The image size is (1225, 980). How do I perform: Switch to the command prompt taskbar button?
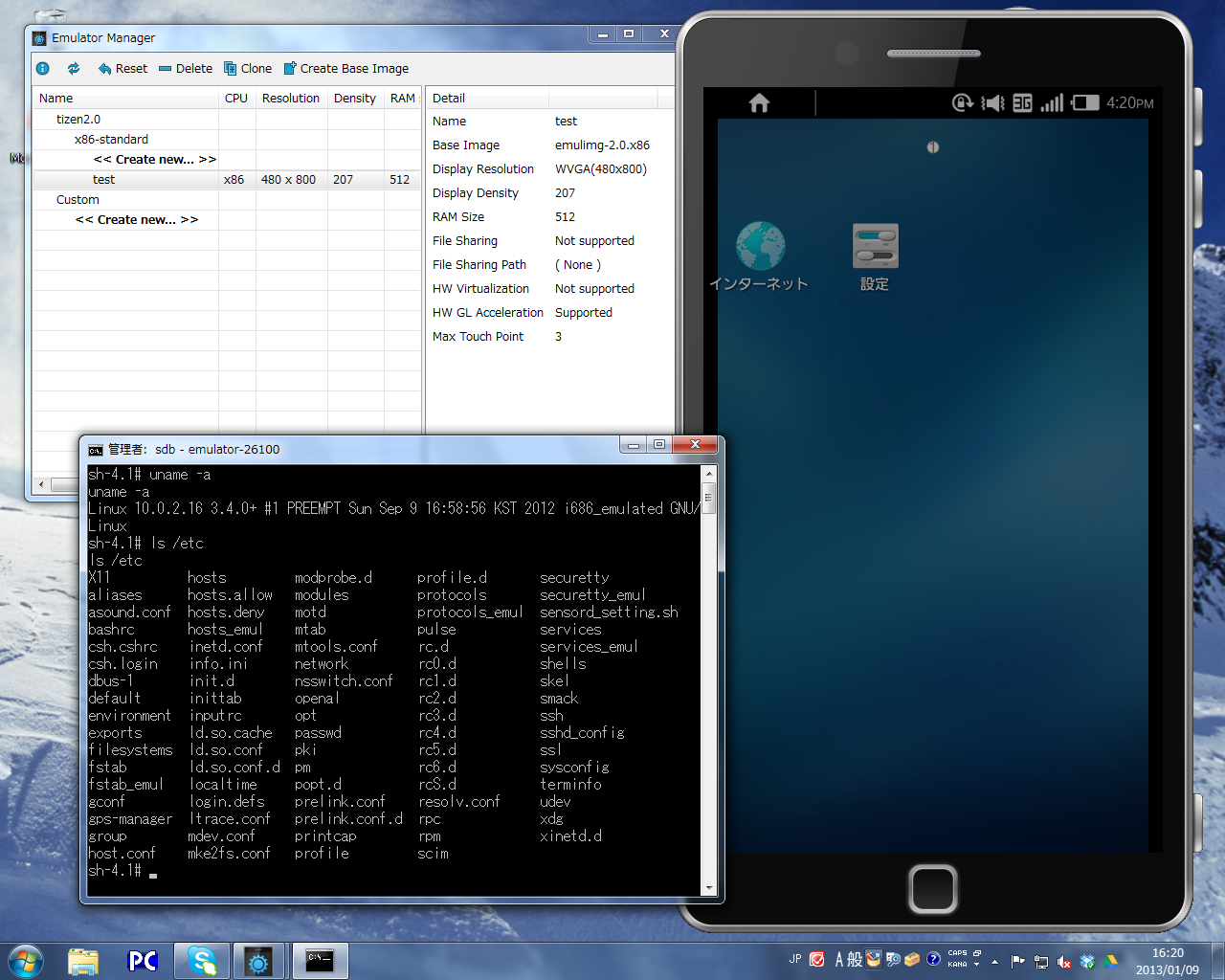[x=320, y=961]
